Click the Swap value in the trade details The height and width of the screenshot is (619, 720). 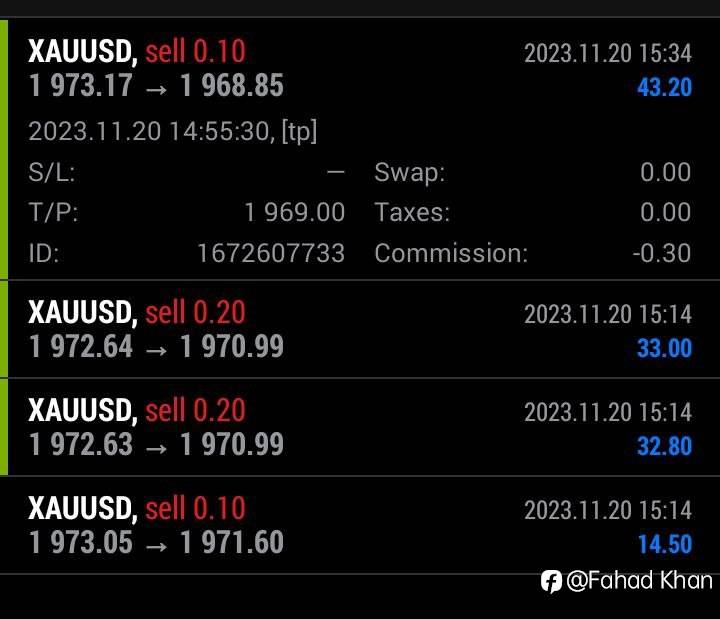tap(665, 172)
